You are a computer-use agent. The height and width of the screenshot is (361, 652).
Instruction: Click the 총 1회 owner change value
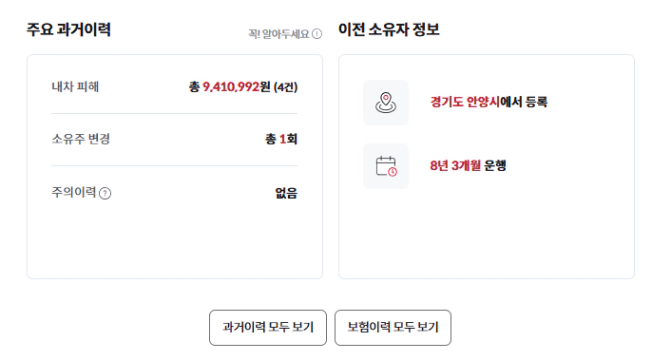click(x=281, y=139)
